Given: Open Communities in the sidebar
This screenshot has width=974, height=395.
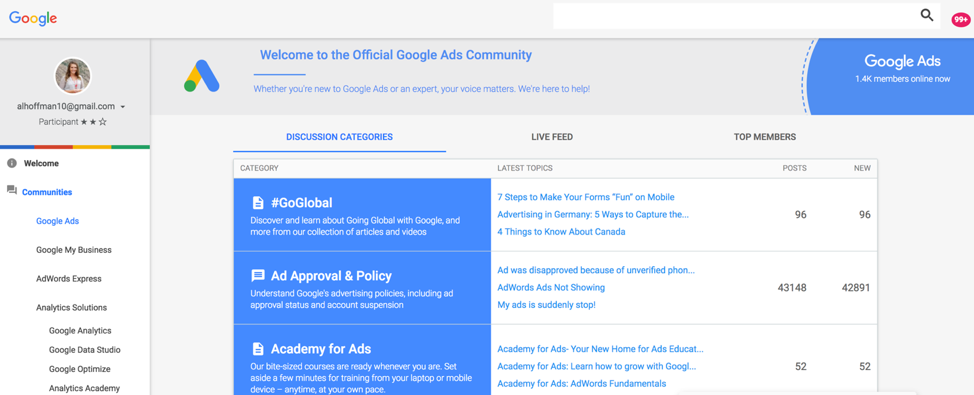Looking at the screenshot, I should pos(47,192).
